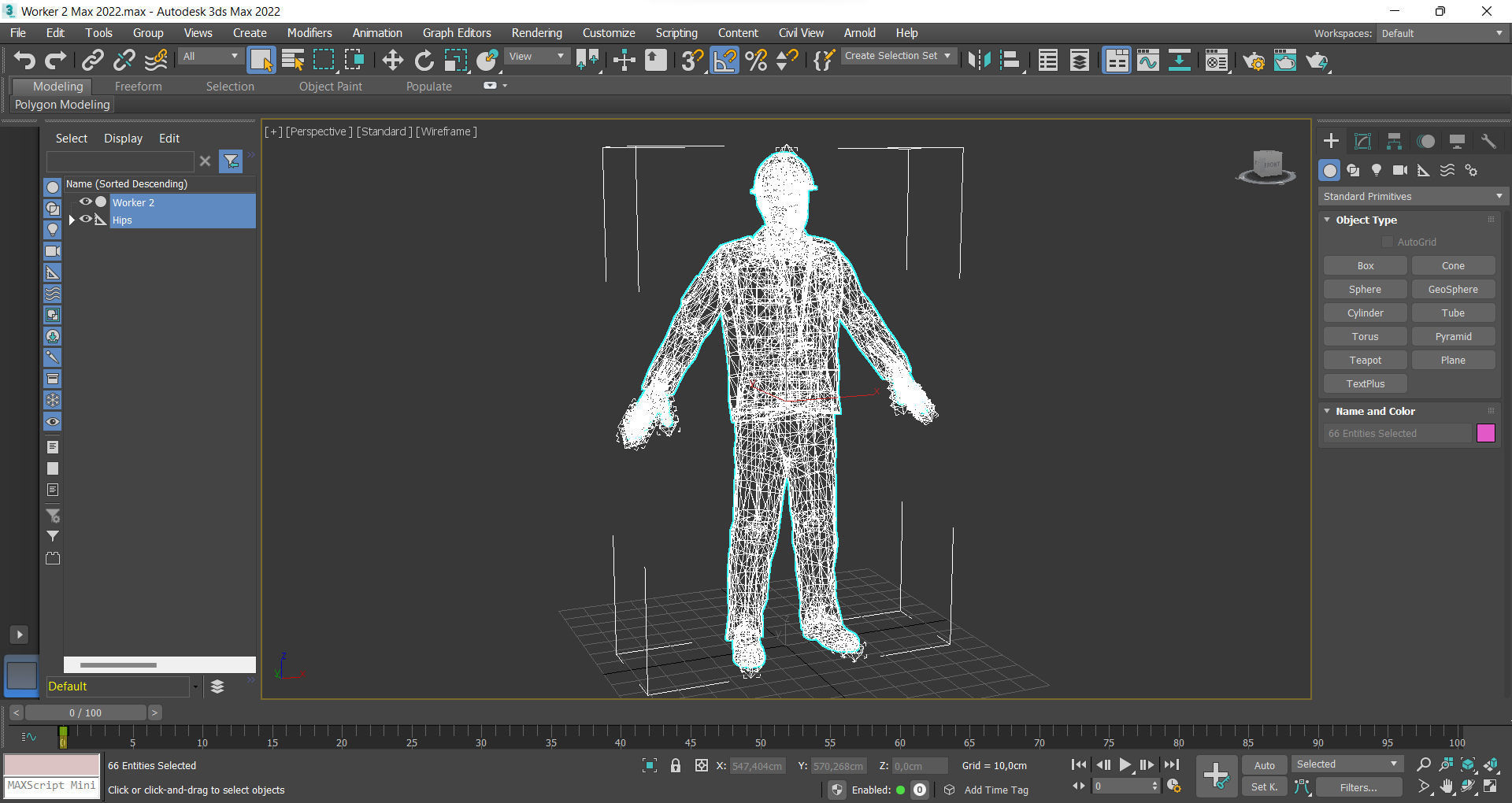Click the Unlink Selection icon

pyautogui.click(x=124, y=60)
